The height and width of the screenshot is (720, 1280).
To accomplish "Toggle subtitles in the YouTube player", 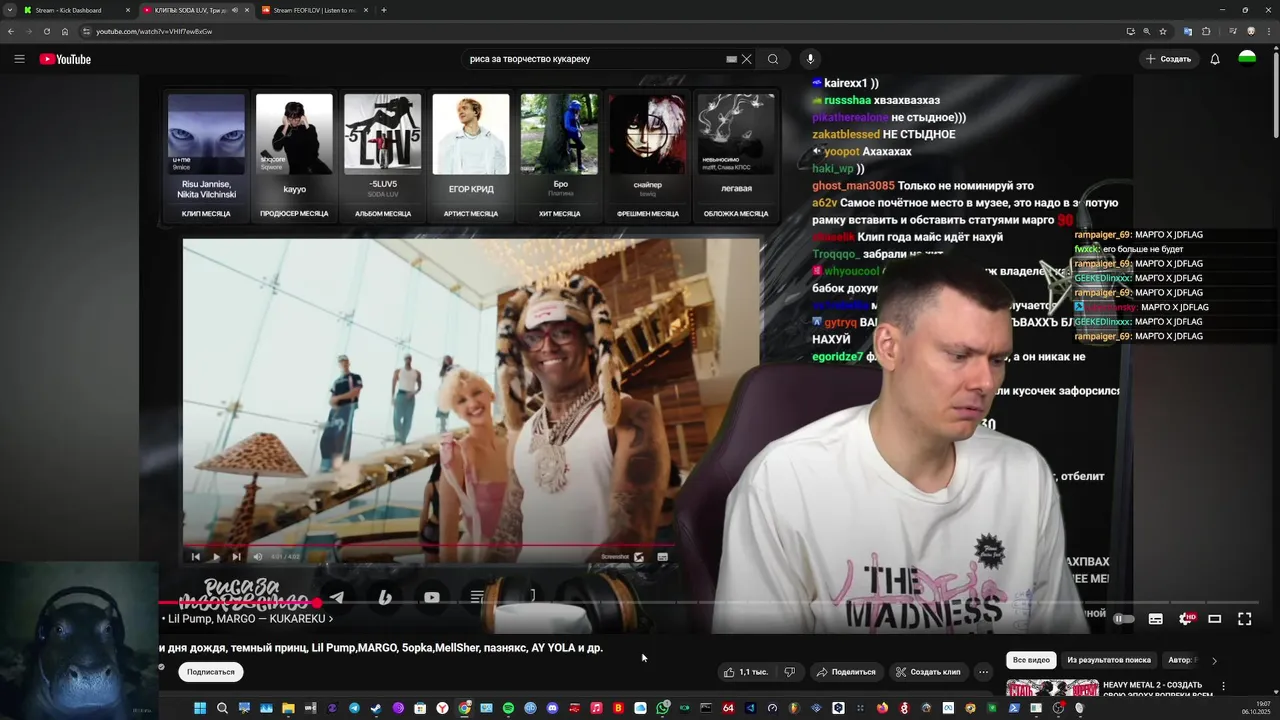I will point(1155,619).
